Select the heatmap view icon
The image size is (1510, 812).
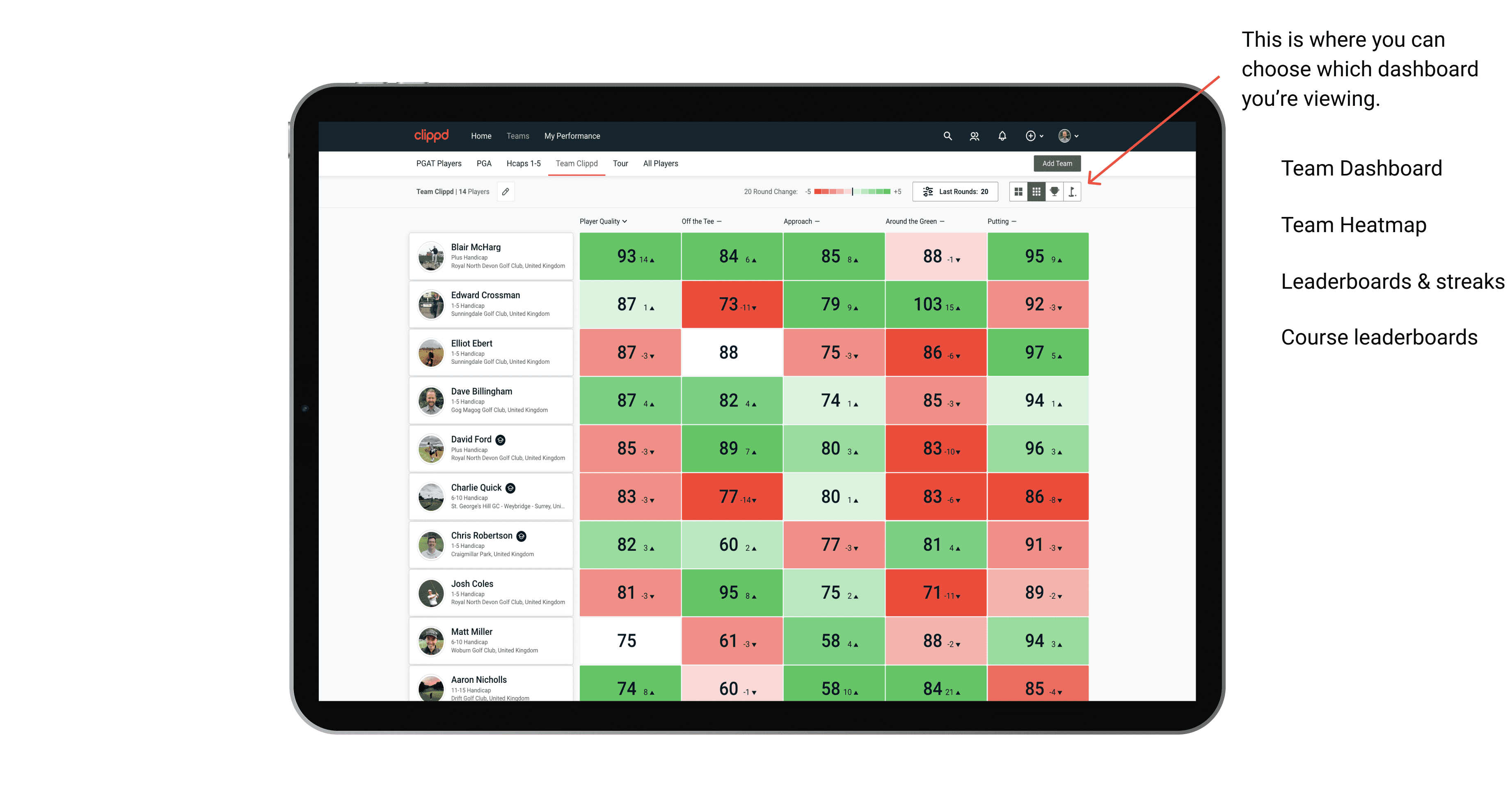click(x=1035, y=194)
